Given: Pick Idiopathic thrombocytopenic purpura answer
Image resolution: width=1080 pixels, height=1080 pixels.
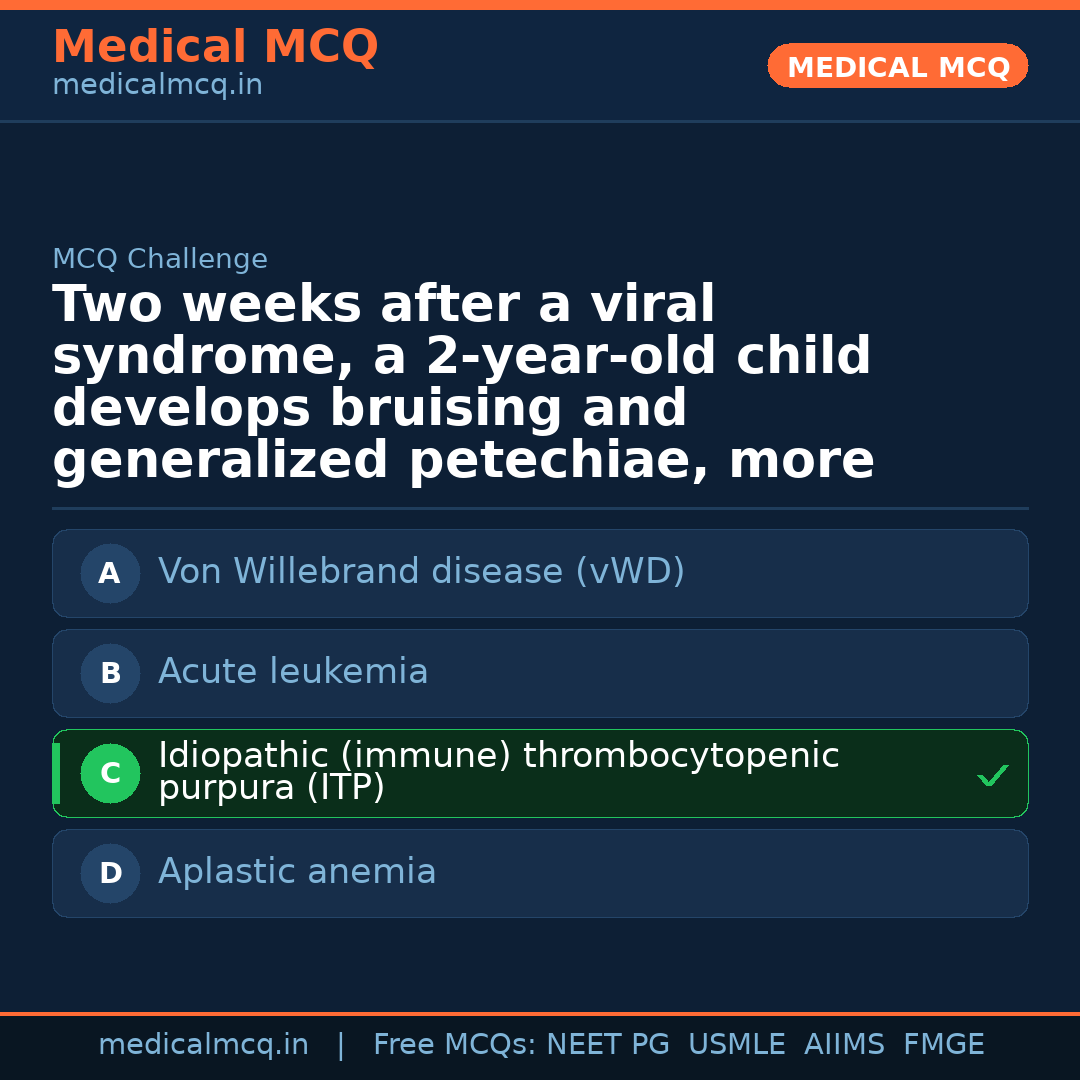Looking at the screenshot, I should click(498, 772).
